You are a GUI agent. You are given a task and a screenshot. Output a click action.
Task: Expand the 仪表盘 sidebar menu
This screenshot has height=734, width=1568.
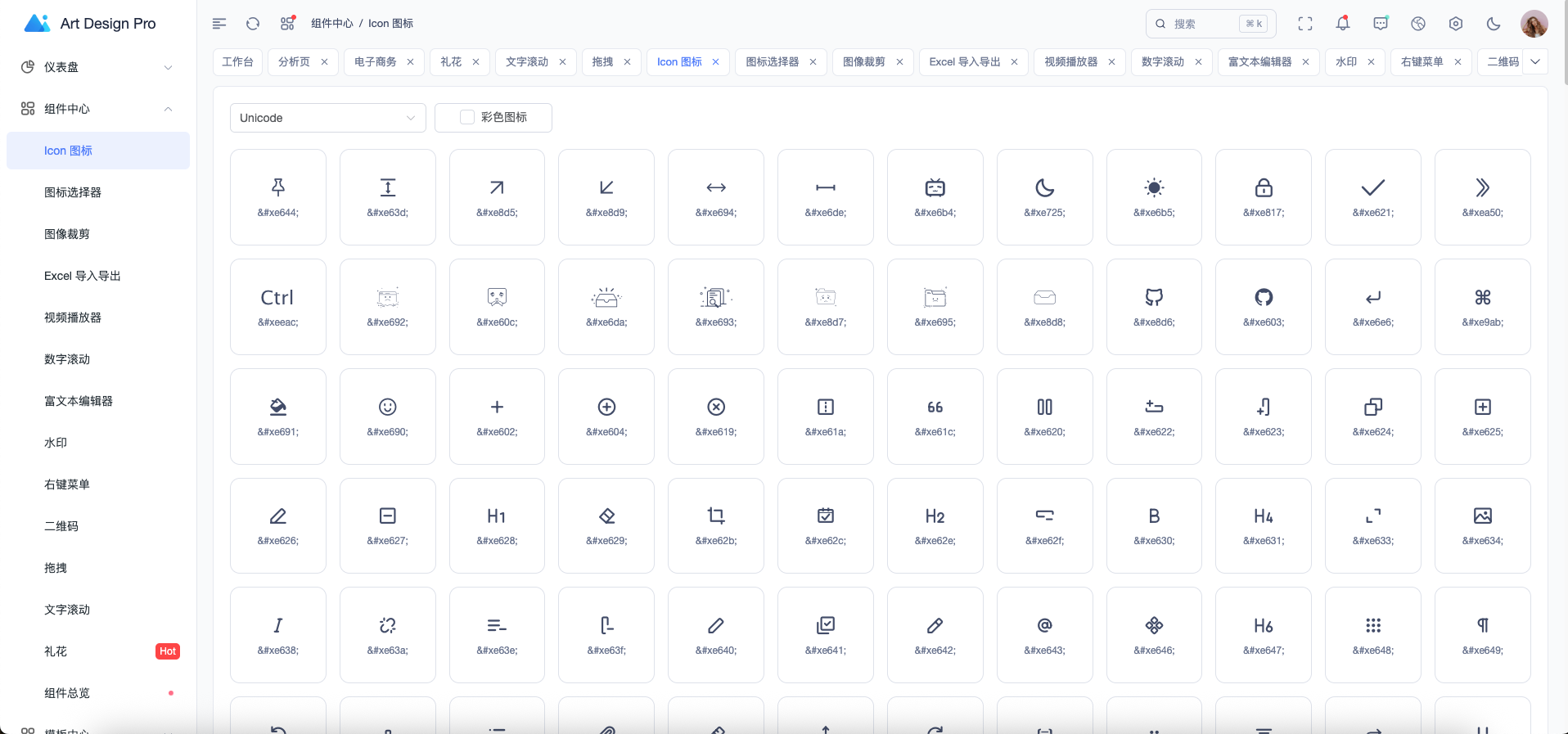click(x=98, y=67)
